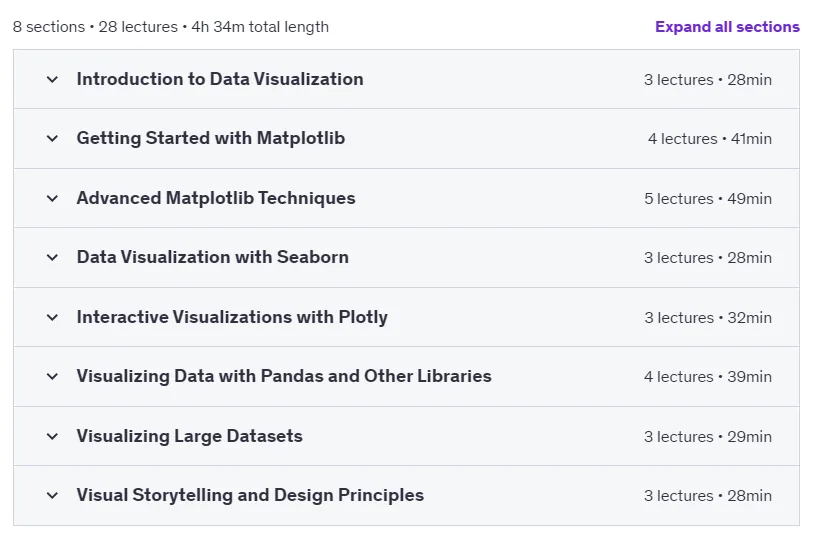
Task: Expand the Getting Started with Matplotlib section
Action: coord(210,138)
